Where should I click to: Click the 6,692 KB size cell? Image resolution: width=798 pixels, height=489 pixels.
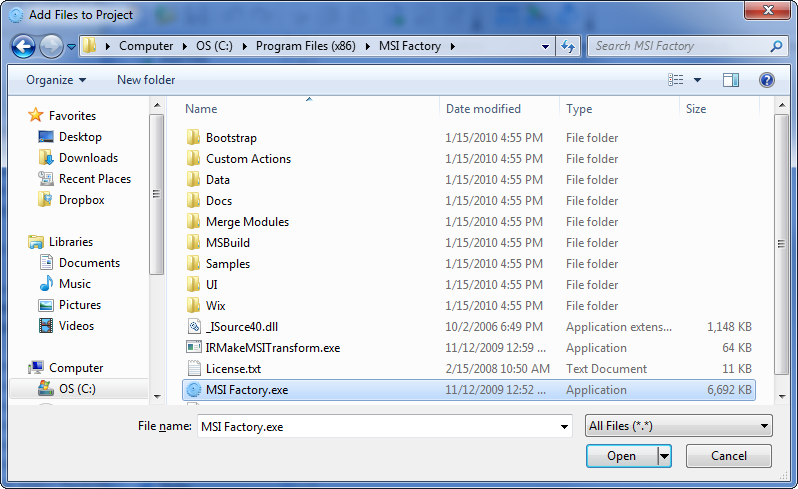coord(729,390)
